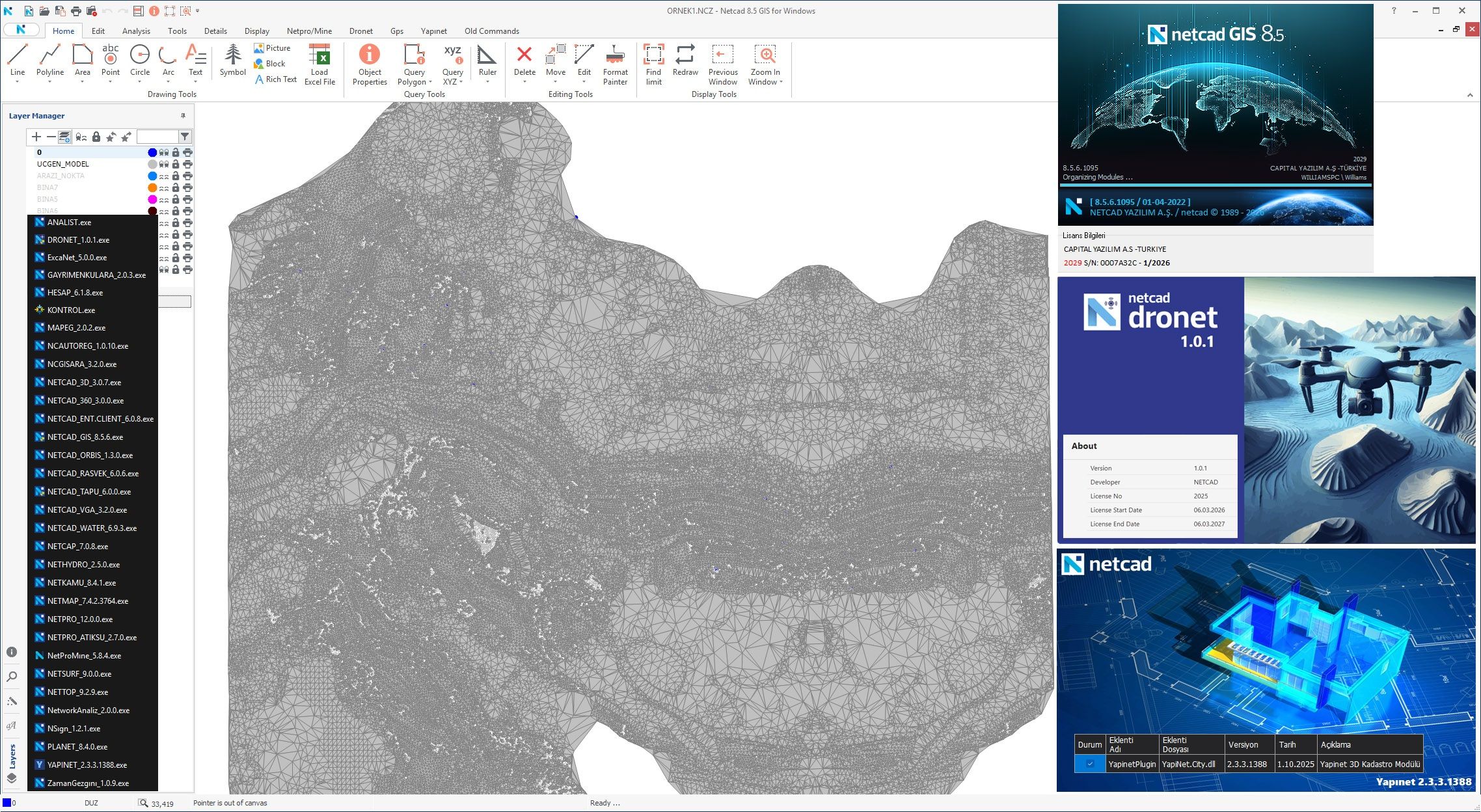Click Find limit tool
Screen dimensions: 1481x812
click(x=653, y=64)
